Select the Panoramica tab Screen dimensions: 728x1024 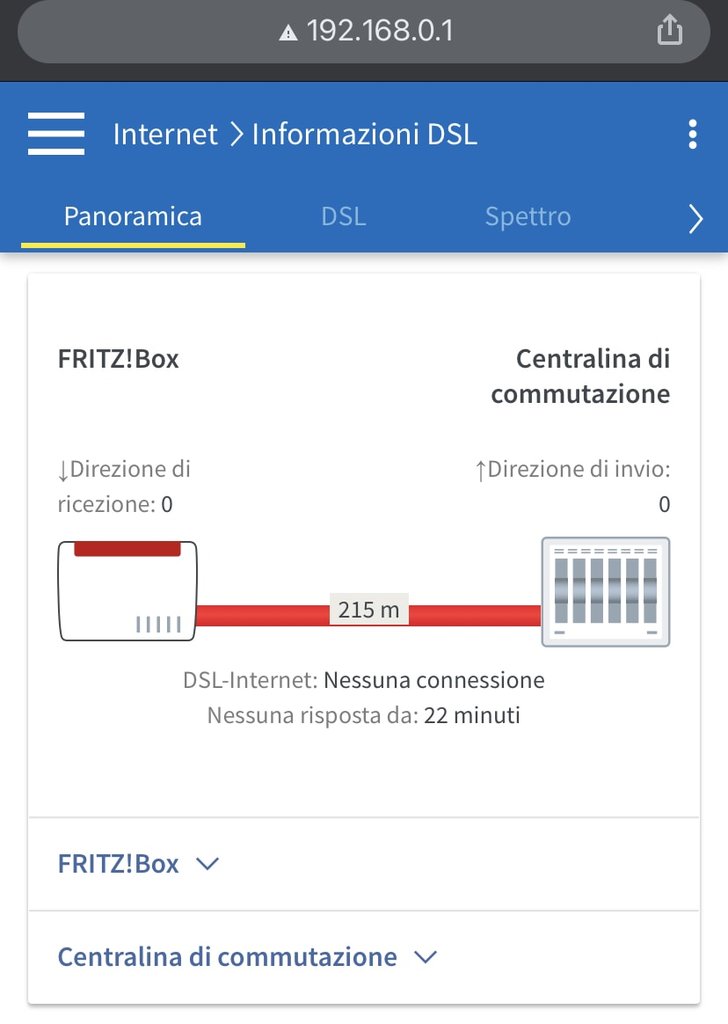tap(133, 217)
